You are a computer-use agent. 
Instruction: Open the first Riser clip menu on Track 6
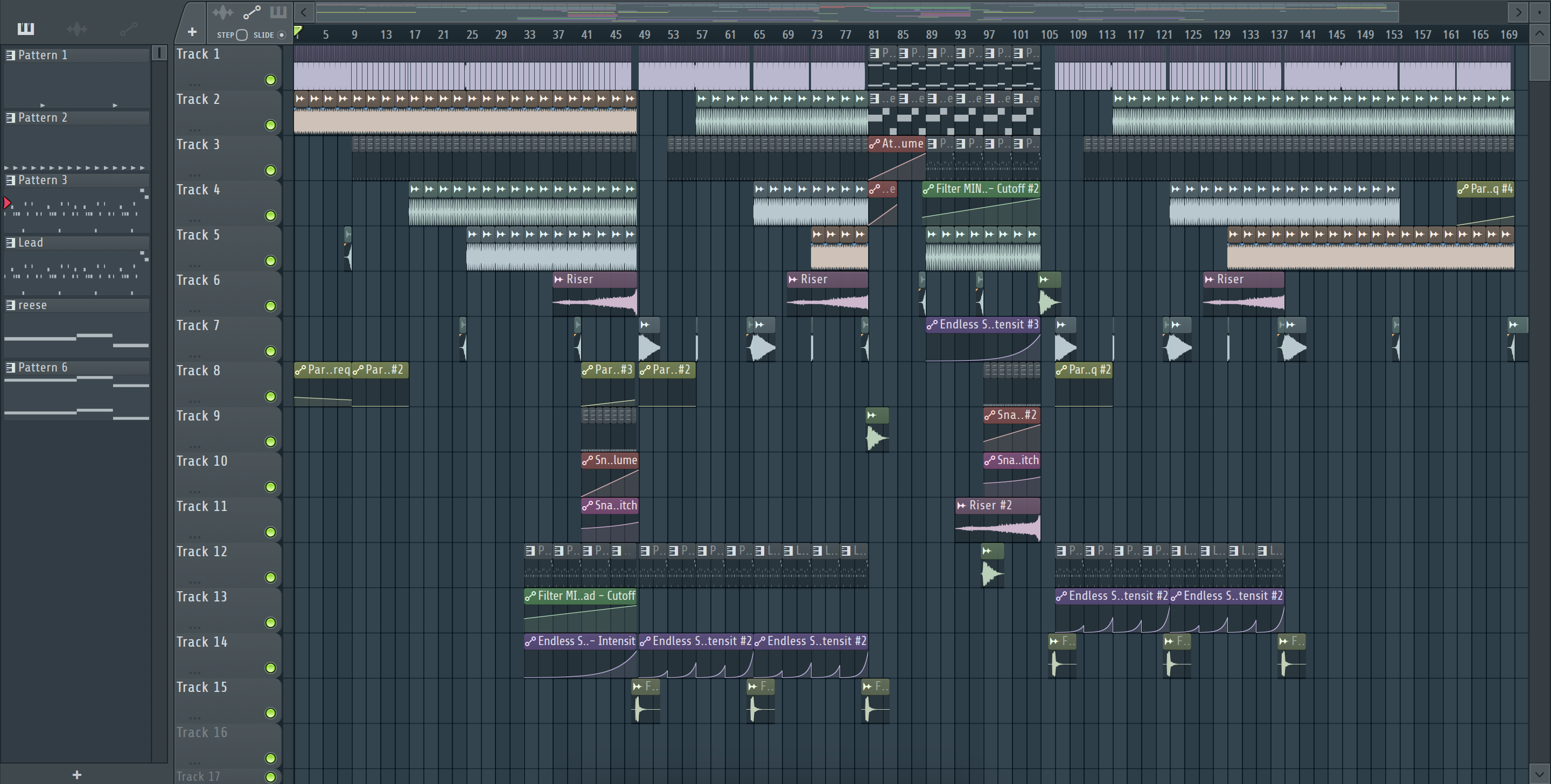(x=559, y=279)
